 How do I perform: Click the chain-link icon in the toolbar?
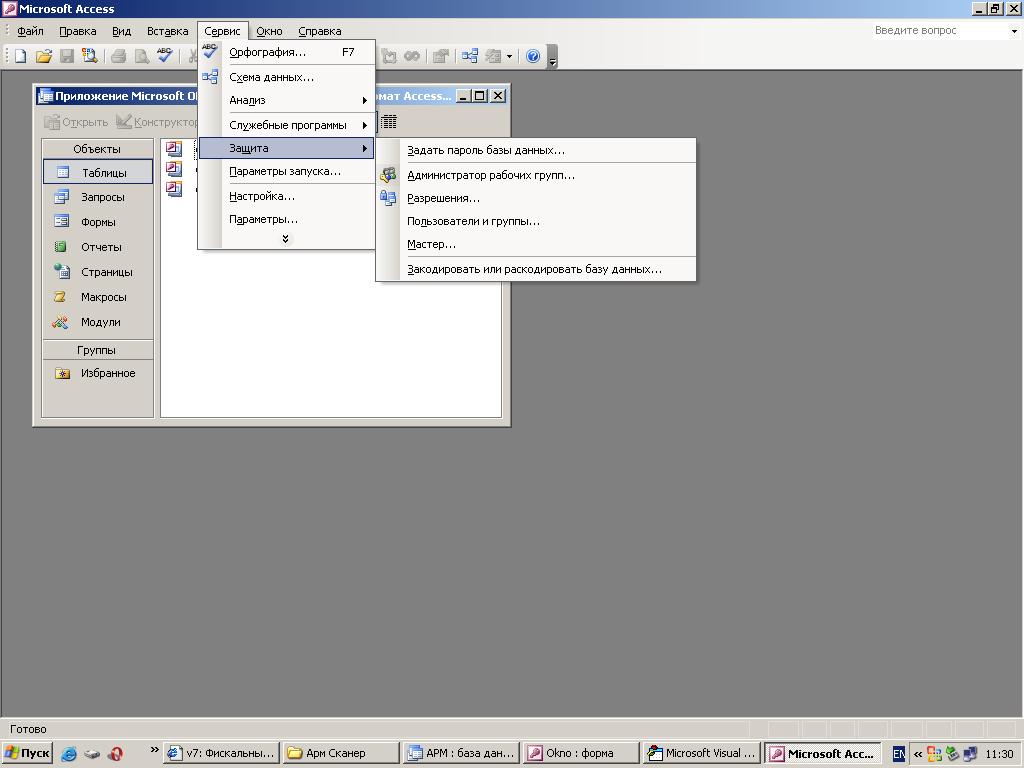pos(412,56)
